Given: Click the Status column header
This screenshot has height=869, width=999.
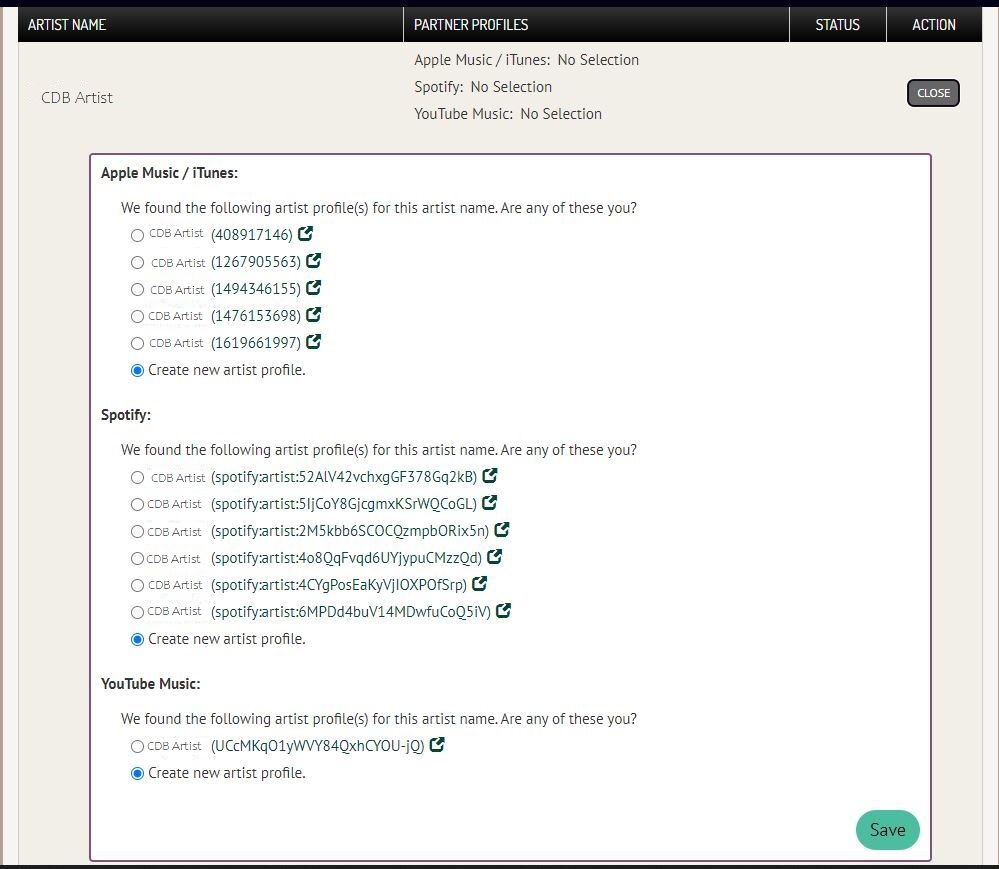Looking at the screenshot, I should 837,24.
